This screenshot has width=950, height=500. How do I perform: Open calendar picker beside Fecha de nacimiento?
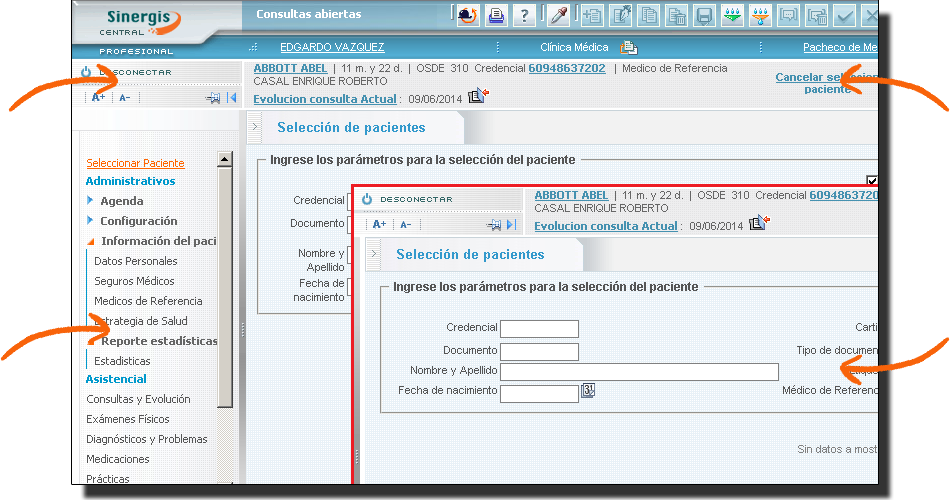(x=588, y=391)
